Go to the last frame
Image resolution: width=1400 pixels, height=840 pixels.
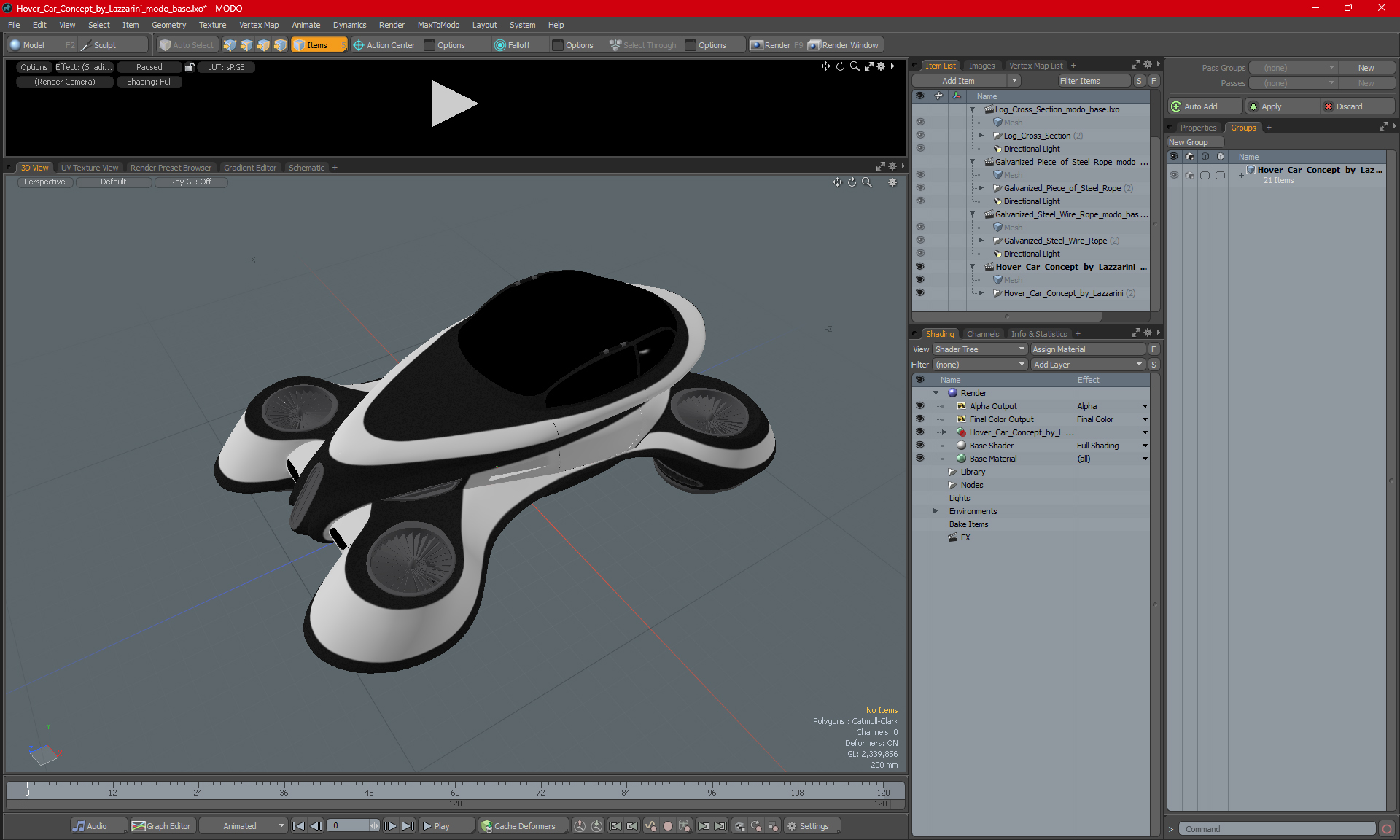408,826
